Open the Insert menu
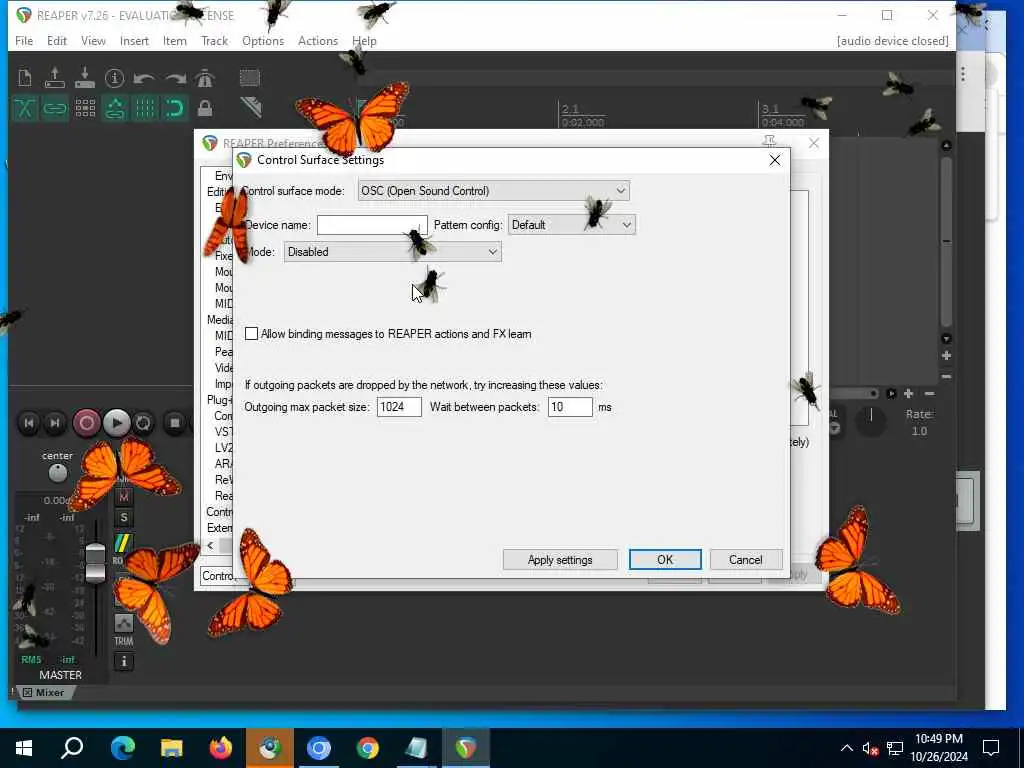The height and width of the screenshot is (768, 1024). pyautogui.click(x=134, y=40)
